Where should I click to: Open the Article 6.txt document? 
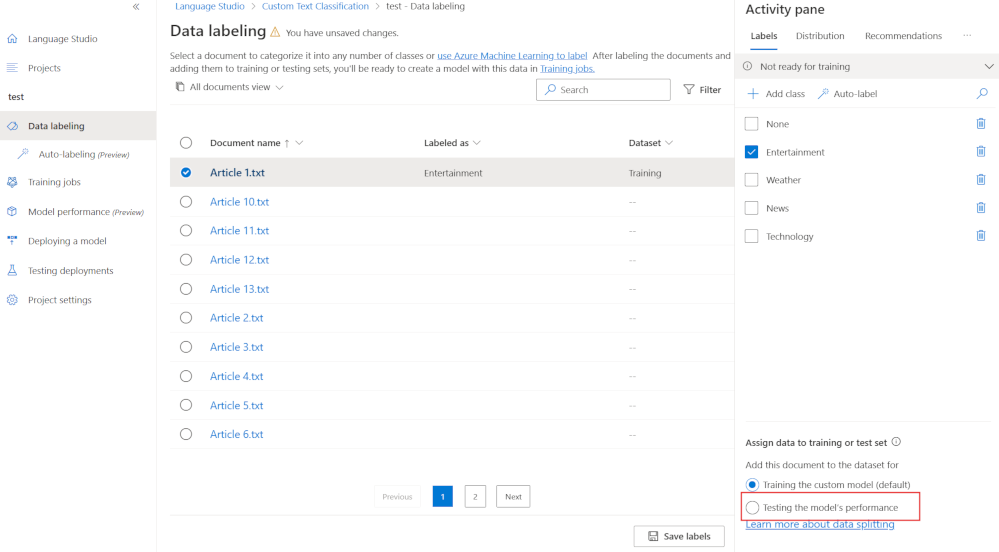[x=236, y=434]
